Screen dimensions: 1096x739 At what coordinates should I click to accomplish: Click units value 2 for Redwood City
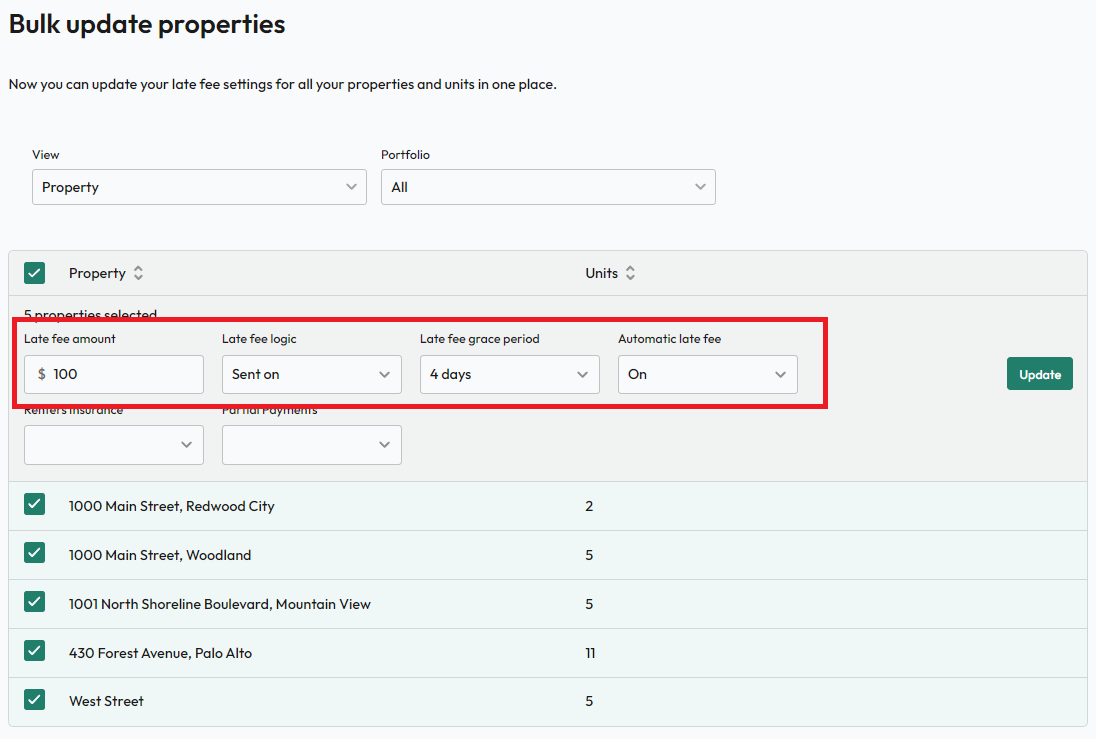point(589,506)
